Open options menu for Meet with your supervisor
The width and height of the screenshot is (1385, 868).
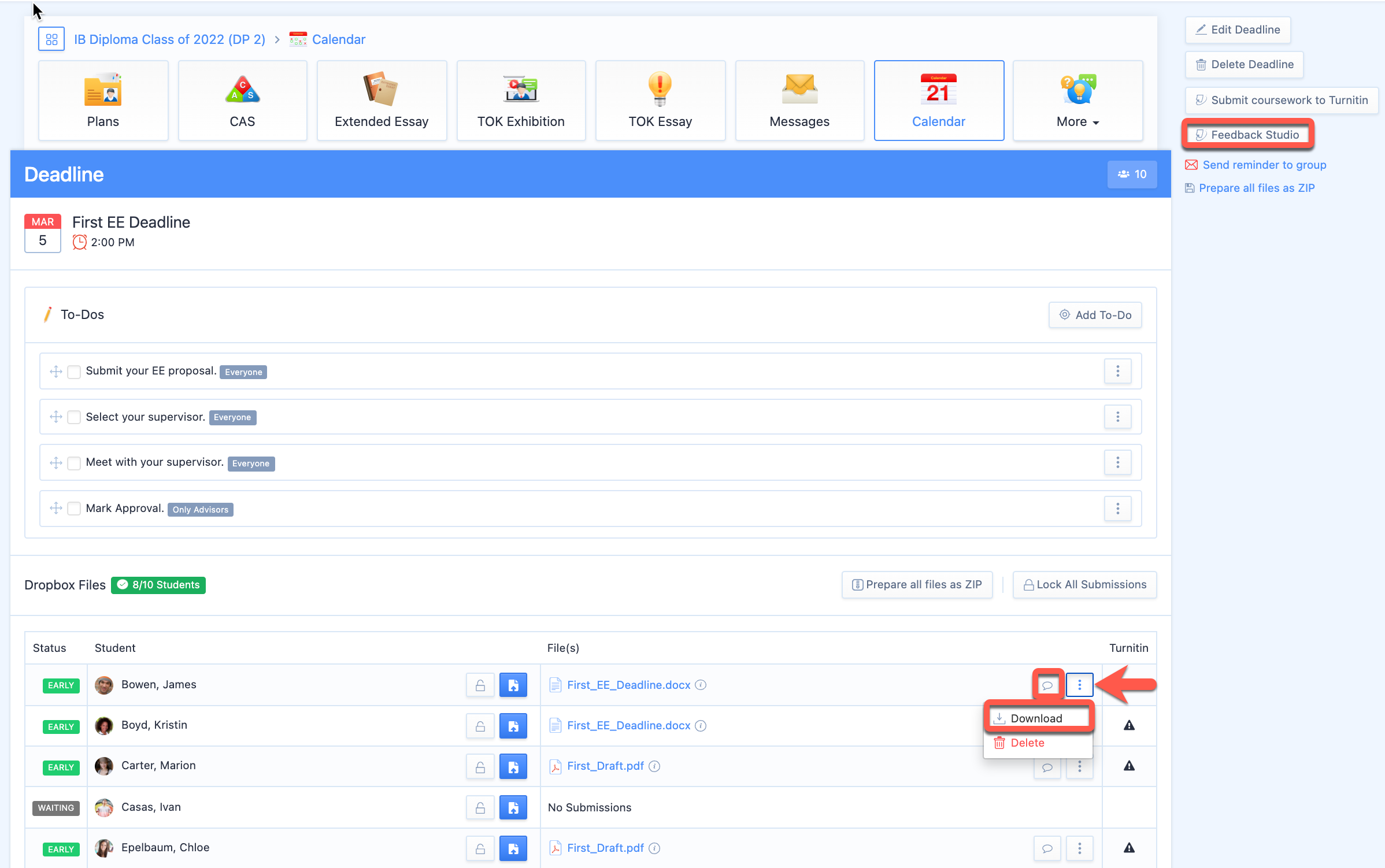pyautogui.click(x=1118, y=462)
